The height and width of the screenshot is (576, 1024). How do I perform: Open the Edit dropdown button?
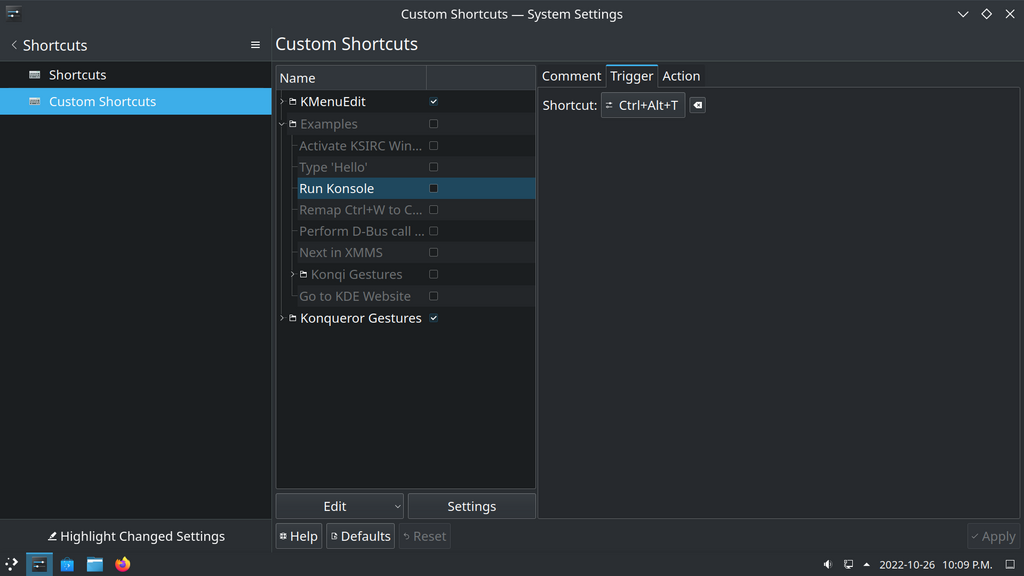click(x=339, y=506)
